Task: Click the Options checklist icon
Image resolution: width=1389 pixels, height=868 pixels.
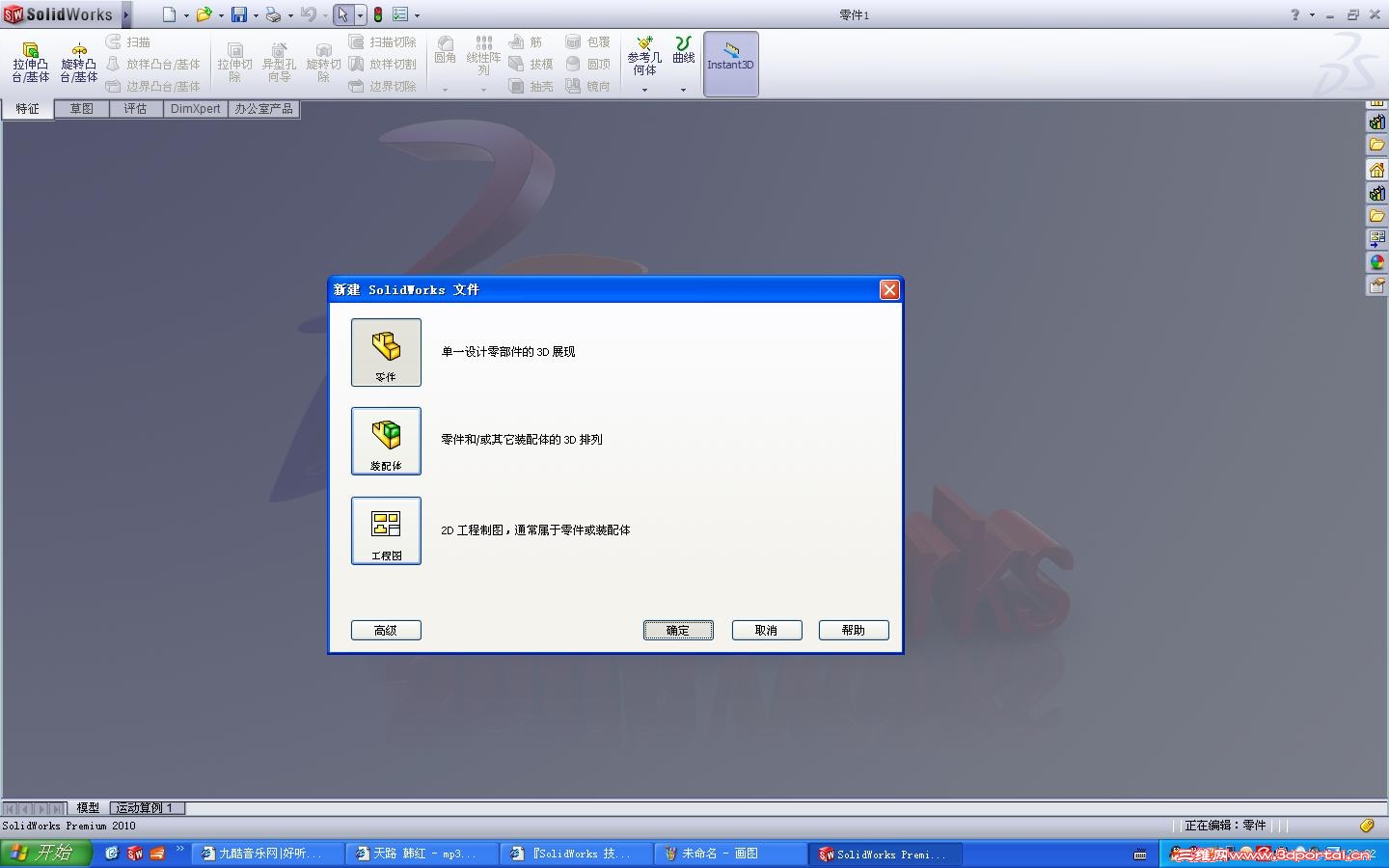Action: [x=400, y=14]
